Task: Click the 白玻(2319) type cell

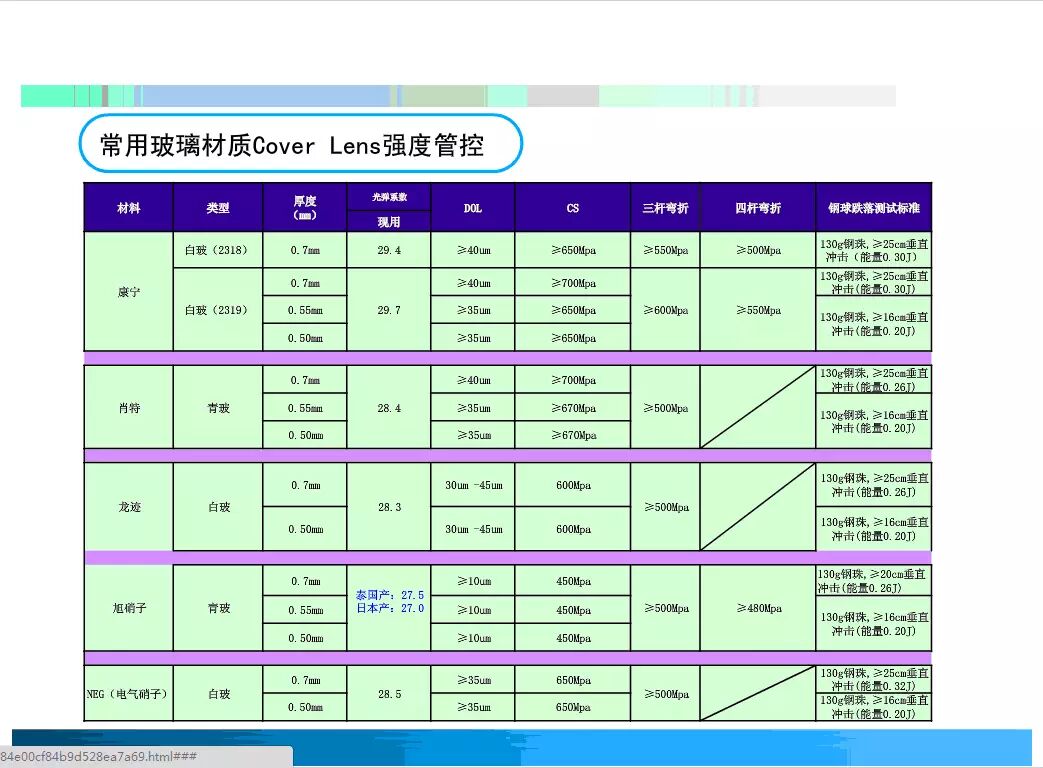Action: point(218,310)
